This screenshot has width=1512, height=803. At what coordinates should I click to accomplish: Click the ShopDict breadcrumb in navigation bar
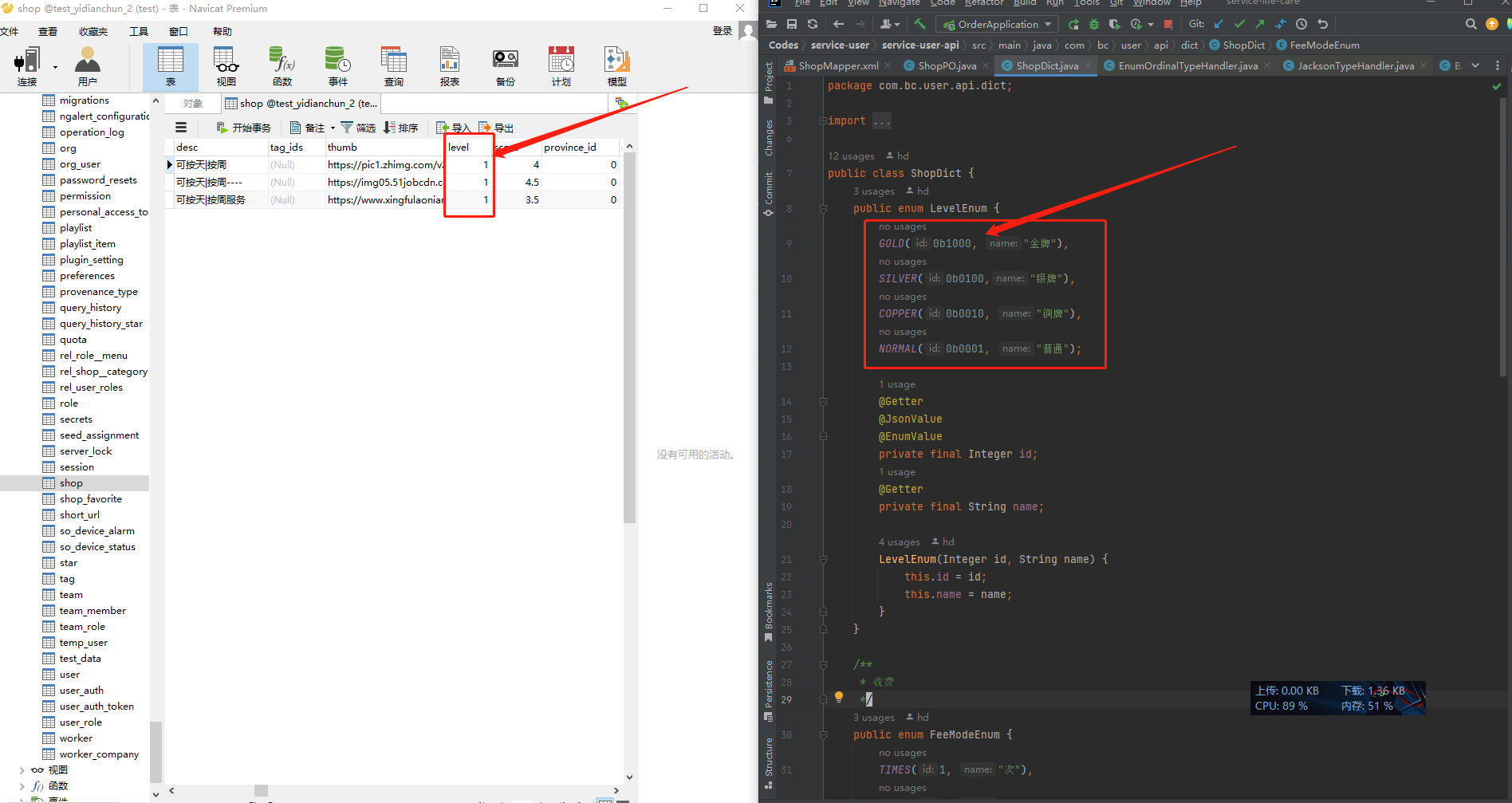point(1237,45)
